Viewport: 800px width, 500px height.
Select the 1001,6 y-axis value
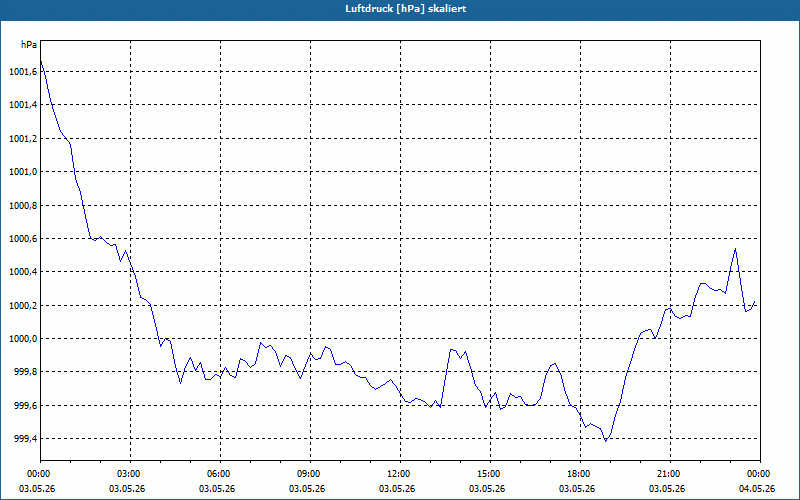(x=23, y=72)
